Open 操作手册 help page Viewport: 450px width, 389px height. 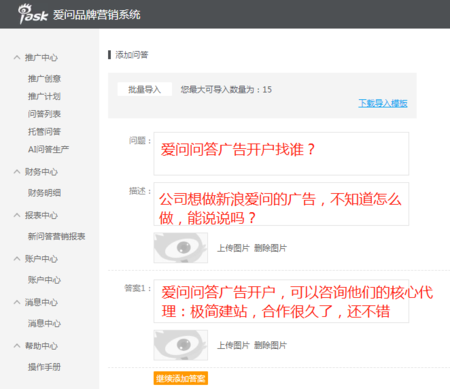(x=44, y=367)
